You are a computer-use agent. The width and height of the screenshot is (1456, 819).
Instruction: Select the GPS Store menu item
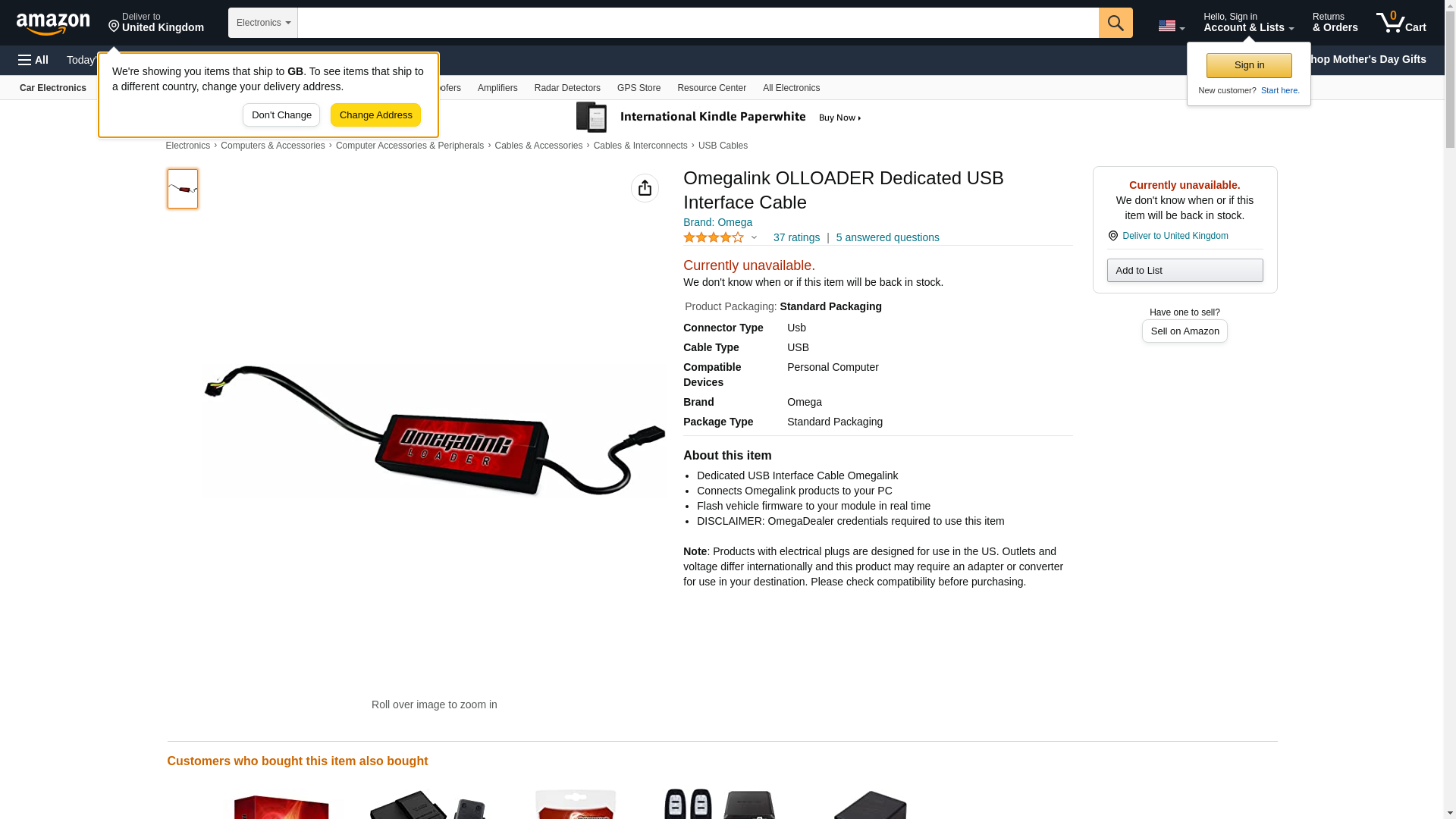tap(639, 88)
